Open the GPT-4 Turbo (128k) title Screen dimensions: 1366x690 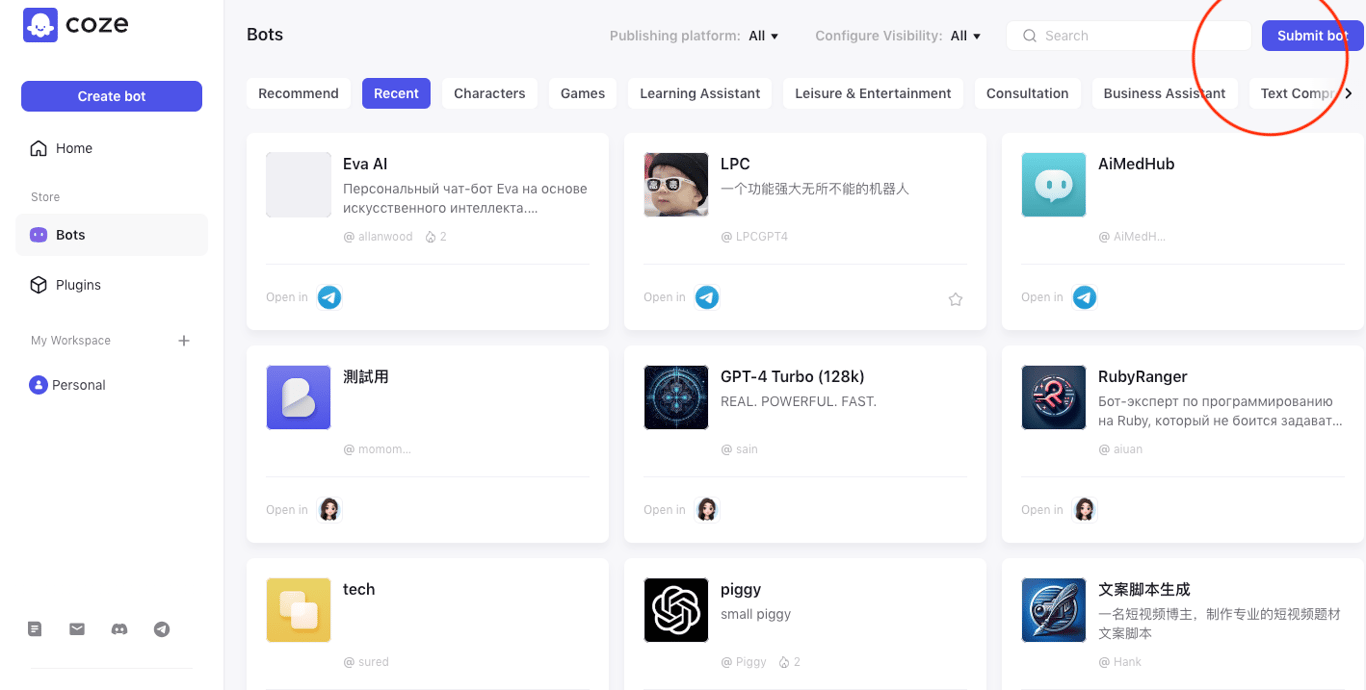792,377
